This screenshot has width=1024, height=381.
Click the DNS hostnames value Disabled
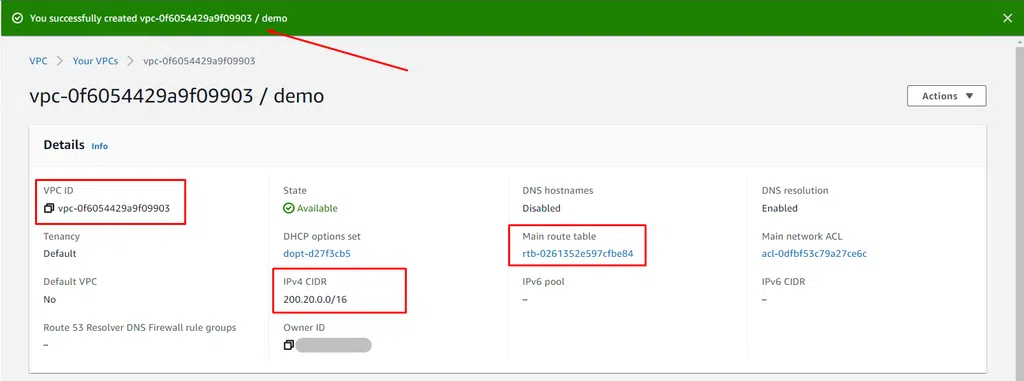[541, 208]
